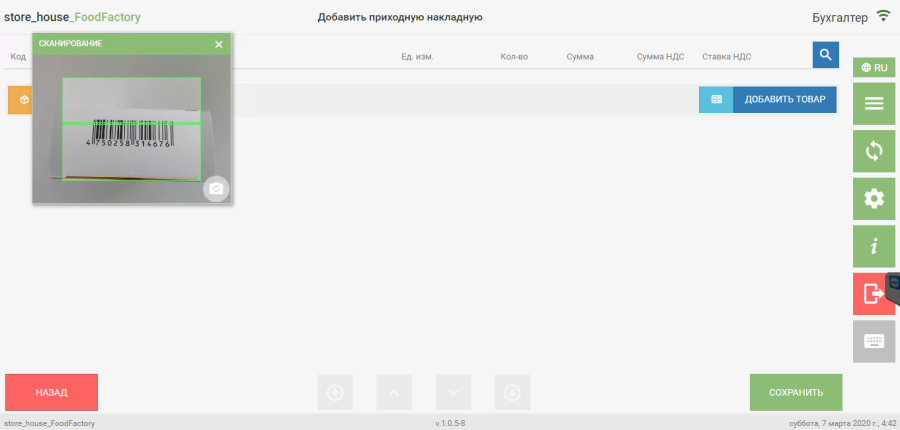Open the hamburger menu in sidebar

[873, 103]
